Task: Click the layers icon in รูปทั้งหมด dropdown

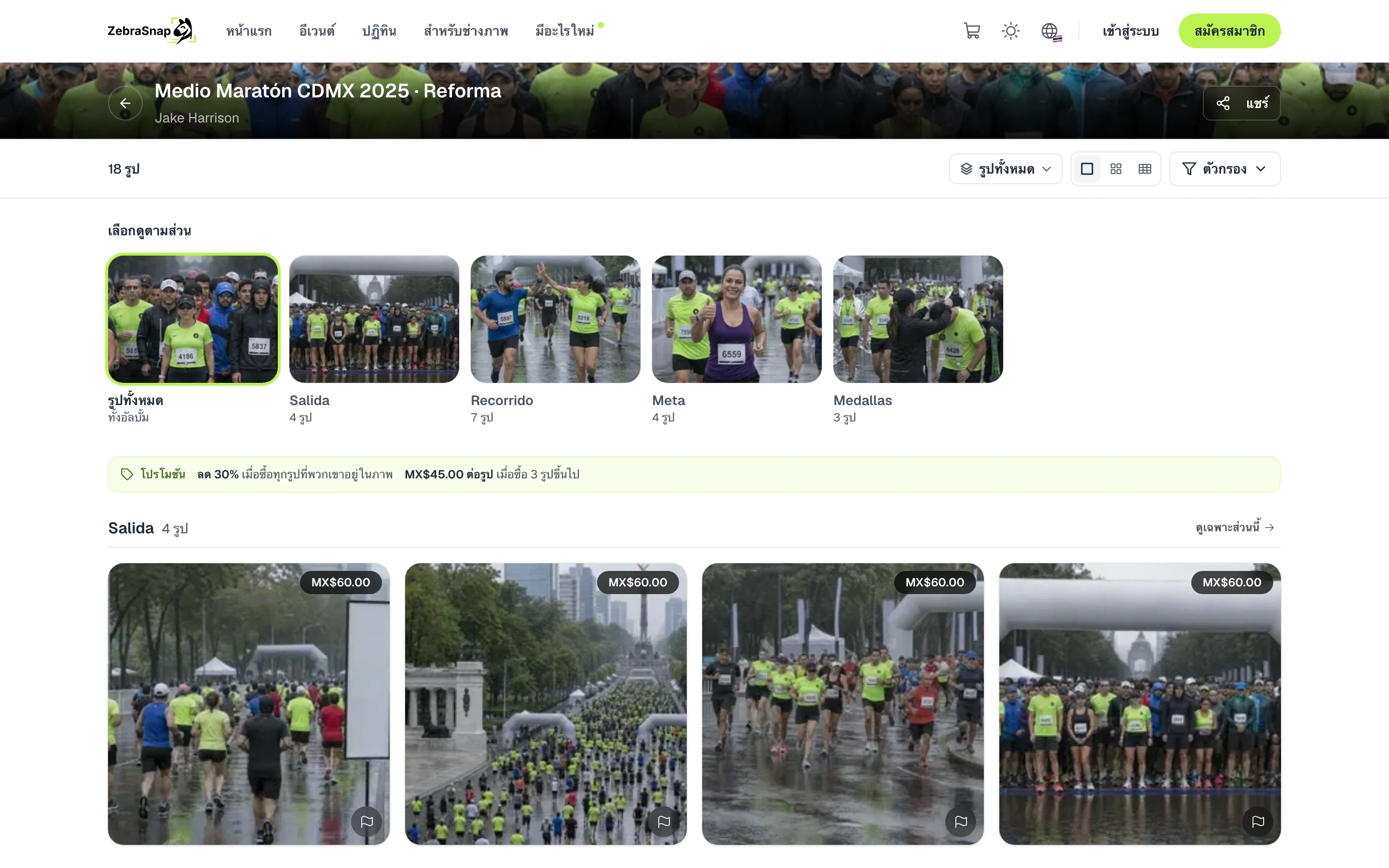Action: point(967,169)
